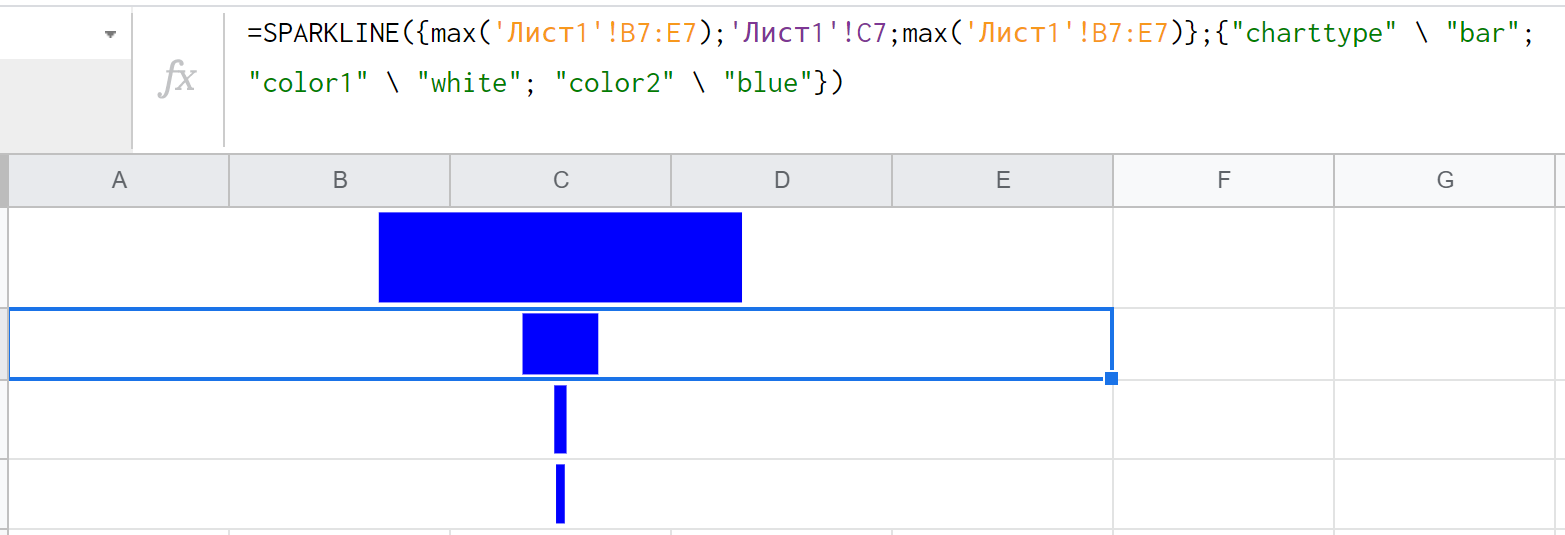The height and width of the screenshot is (535, 1565).
Task: Select column A header
Action: pos(119,180)
